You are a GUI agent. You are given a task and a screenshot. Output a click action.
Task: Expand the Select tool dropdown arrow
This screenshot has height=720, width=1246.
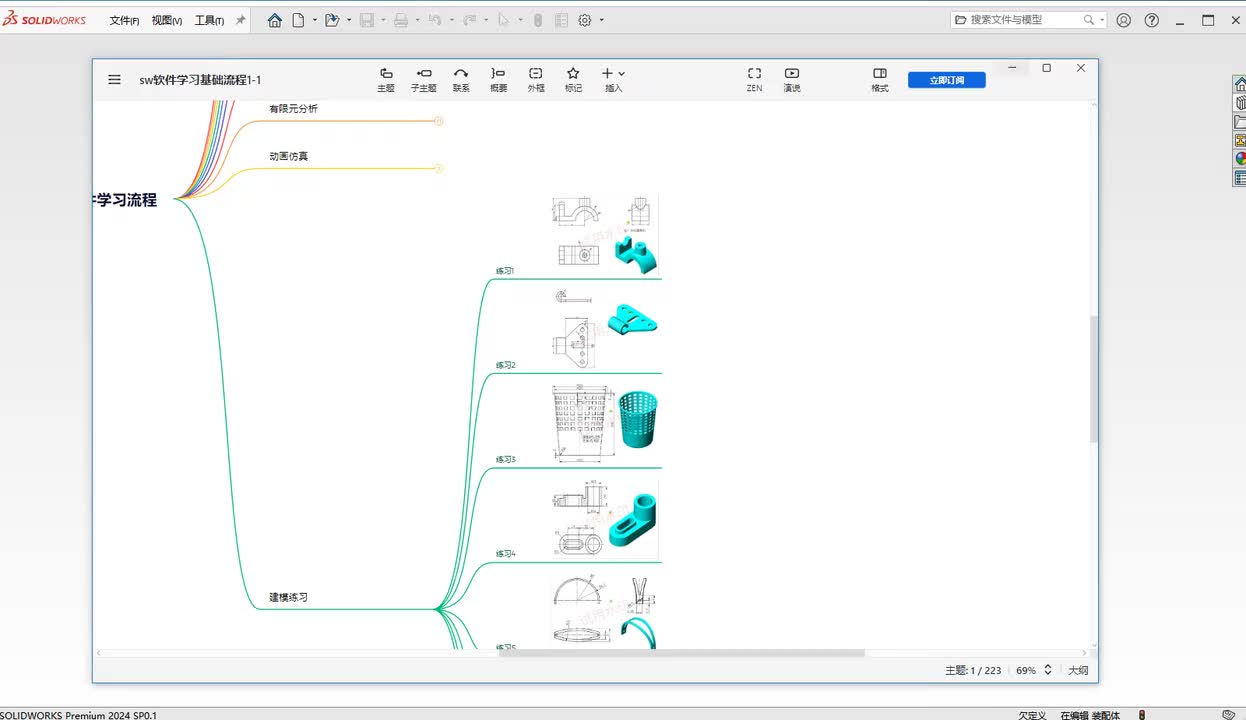coord(519,20)
